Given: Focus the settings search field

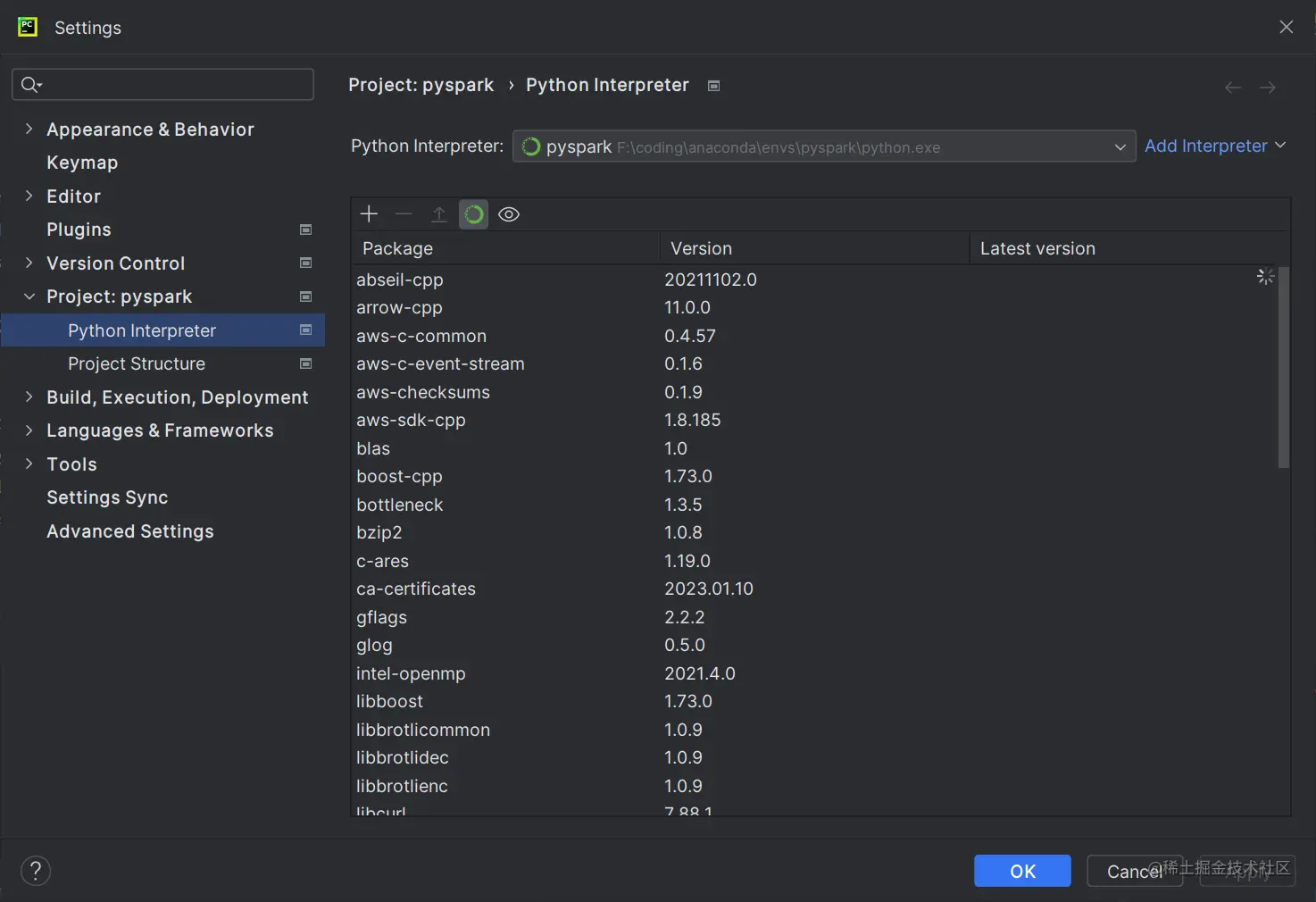Looking at the screenshot, I should (x=162, y=85).
